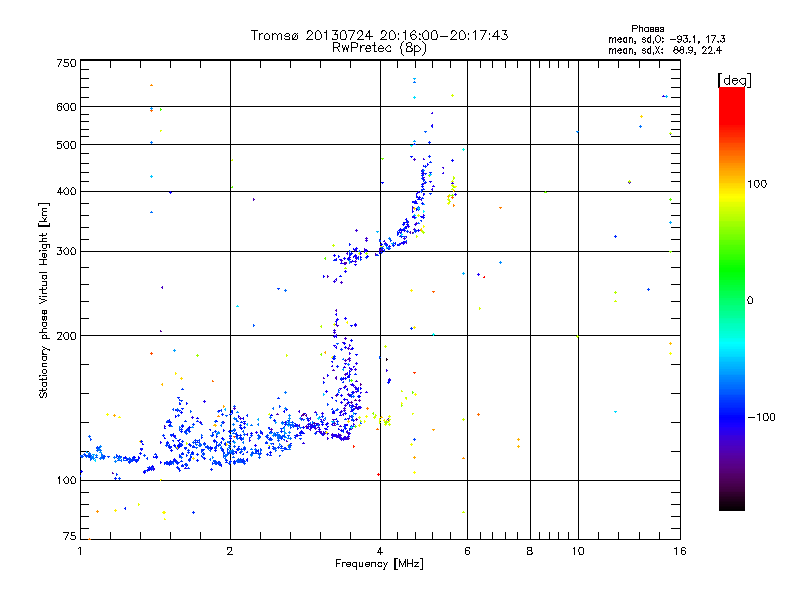Click the 'mean, sd,O: -93.1, 17.3' line
Image resolution: width=800 pixels, height=600 pixels.
click(667, 39)
